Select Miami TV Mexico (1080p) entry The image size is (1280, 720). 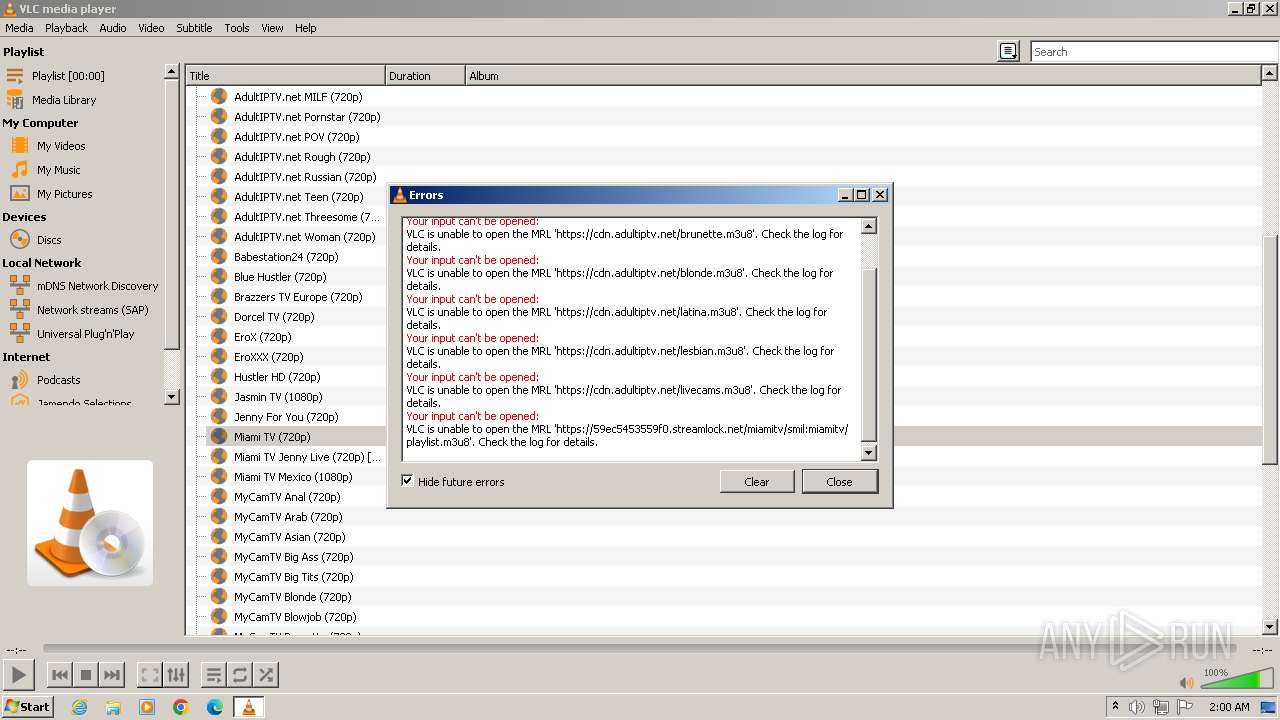pyautogui.click(x=293, y=477)
